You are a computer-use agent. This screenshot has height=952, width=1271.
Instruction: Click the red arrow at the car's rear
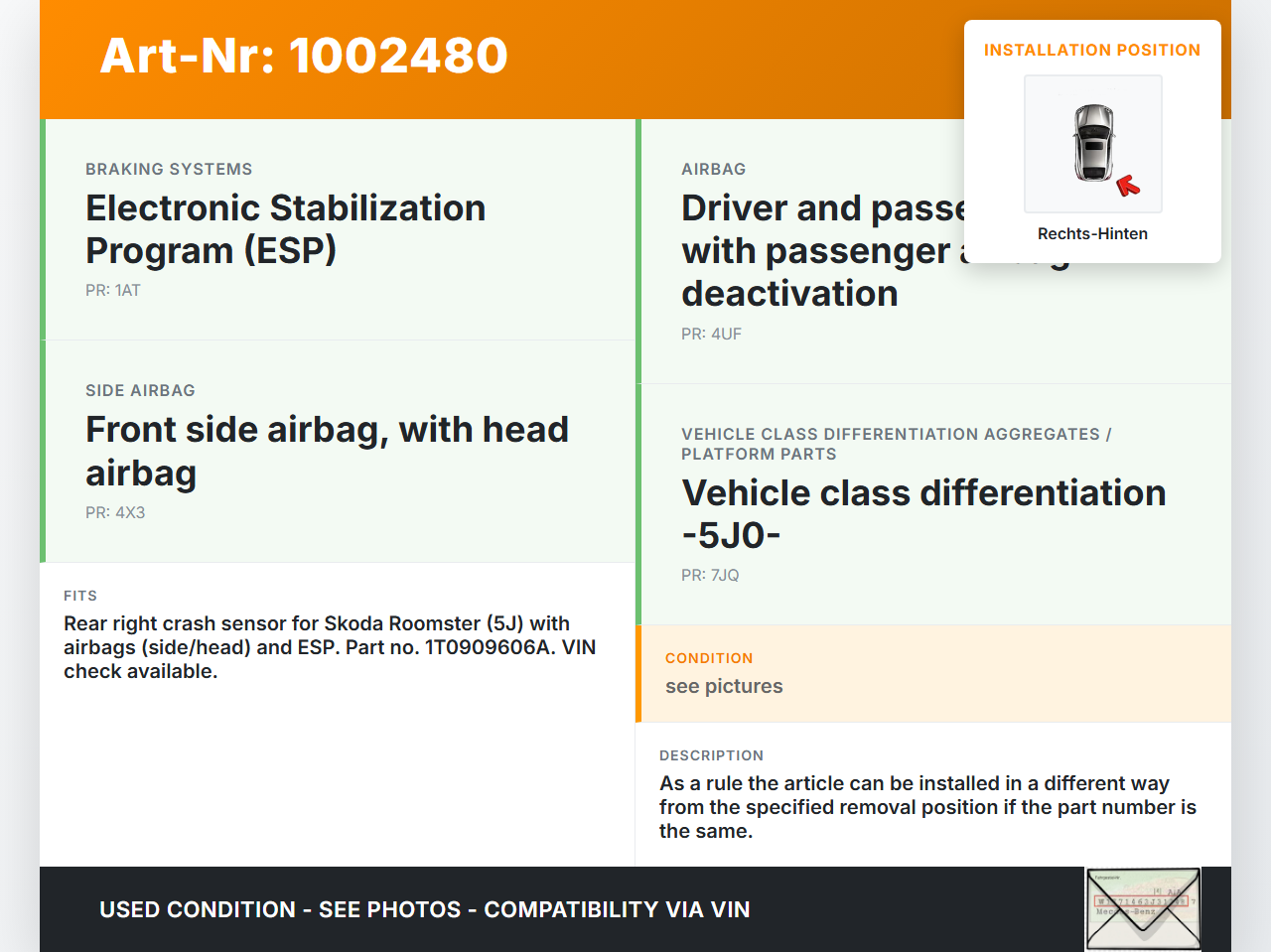(x=1128, y=186)
